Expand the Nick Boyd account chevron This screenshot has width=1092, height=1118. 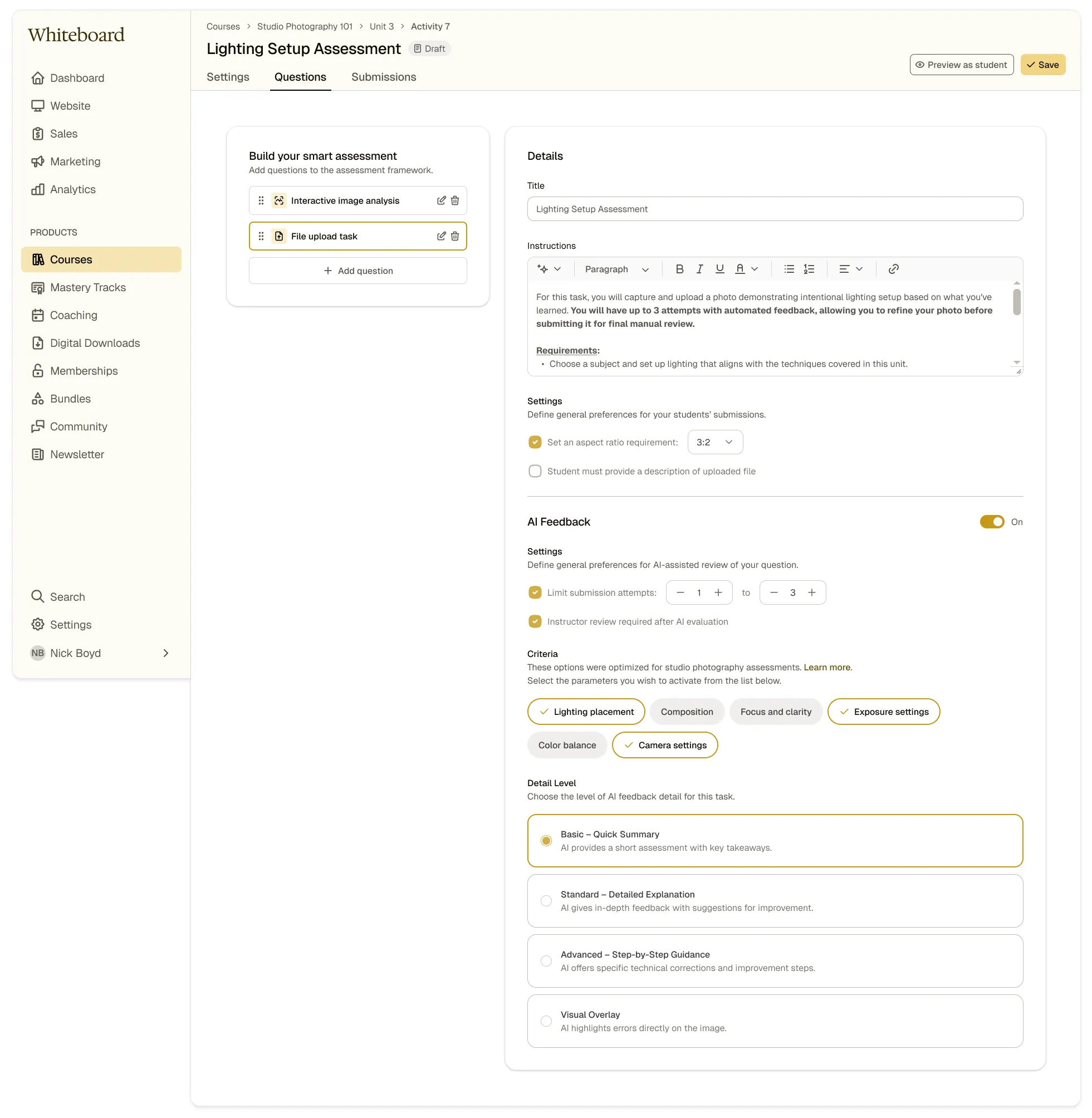166,653
